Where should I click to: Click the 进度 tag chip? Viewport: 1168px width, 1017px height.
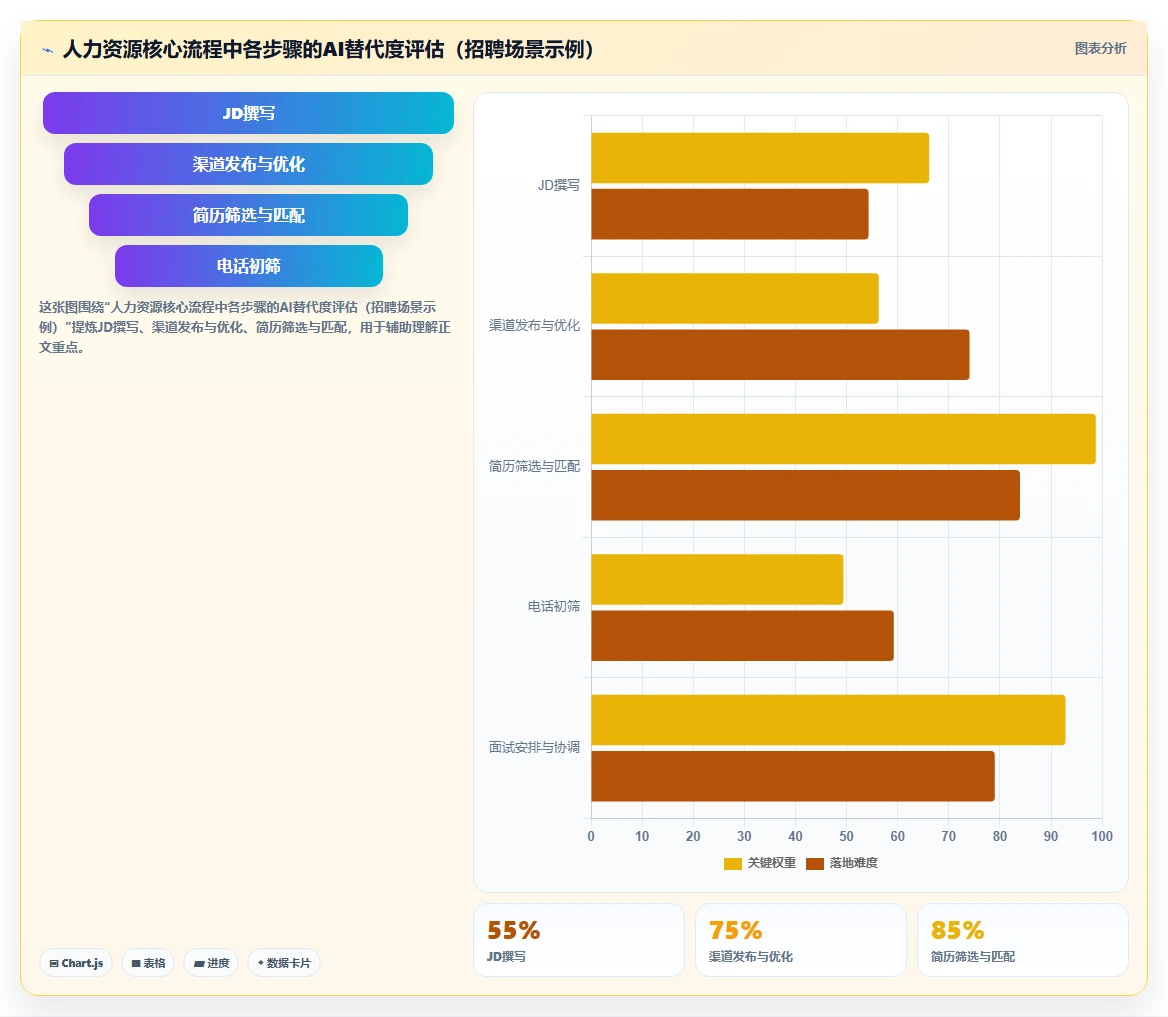pos(212,963)
